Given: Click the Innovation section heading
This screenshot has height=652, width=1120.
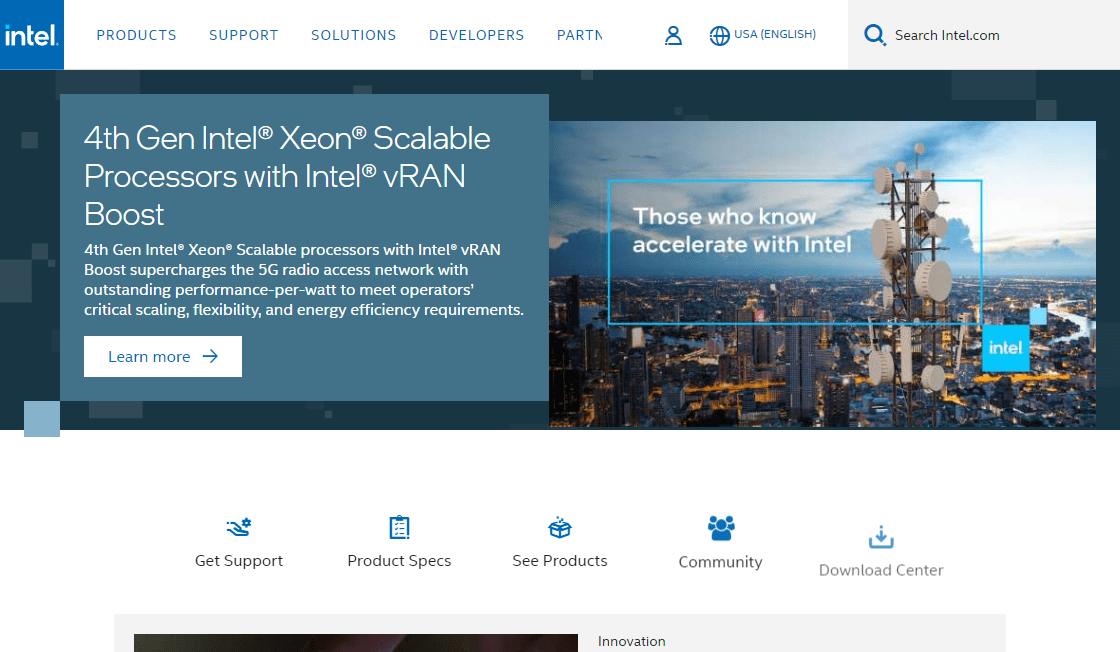Looking at the screenshot, I should coord(631,640).
